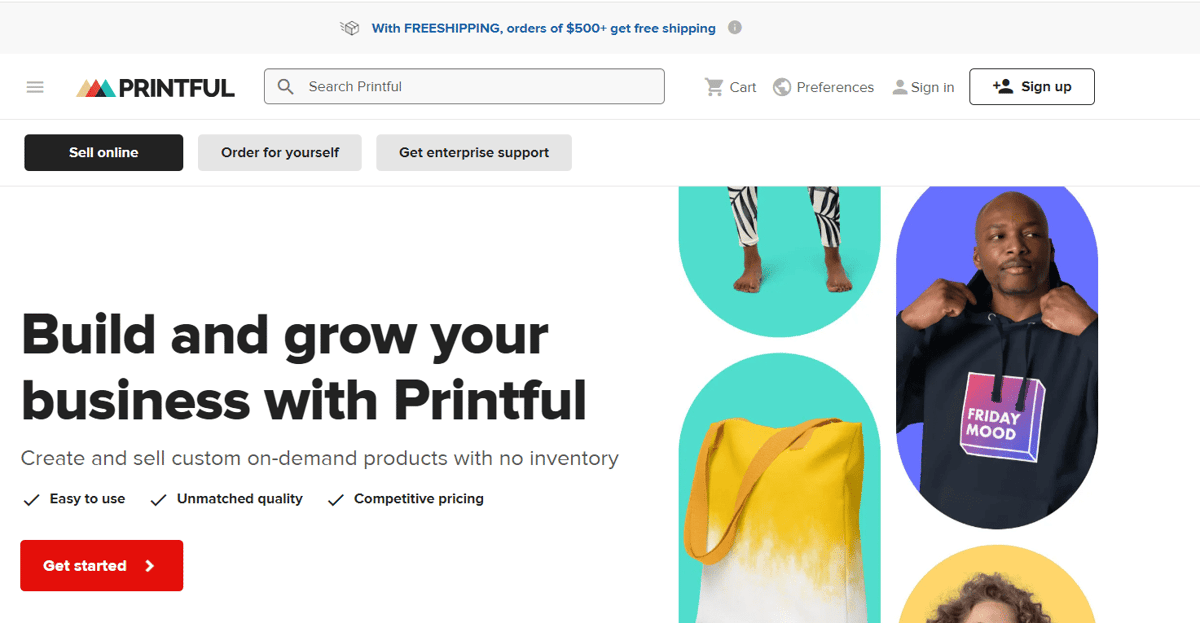Click the arrow chevron on Get started
This screenshot has width=1200, height=623.
[150, 566]
